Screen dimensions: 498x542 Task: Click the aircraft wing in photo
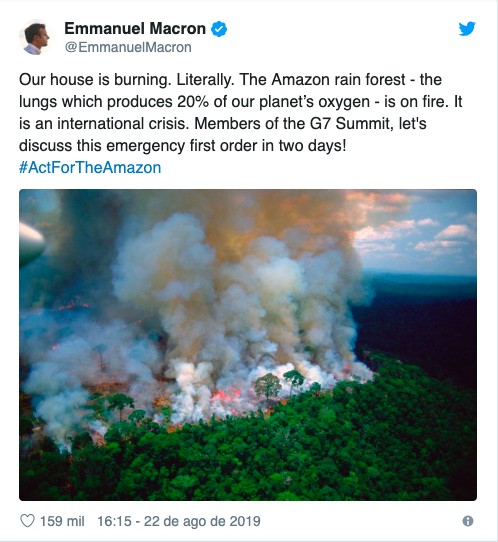pyautogui.click(x=30, y=244)
